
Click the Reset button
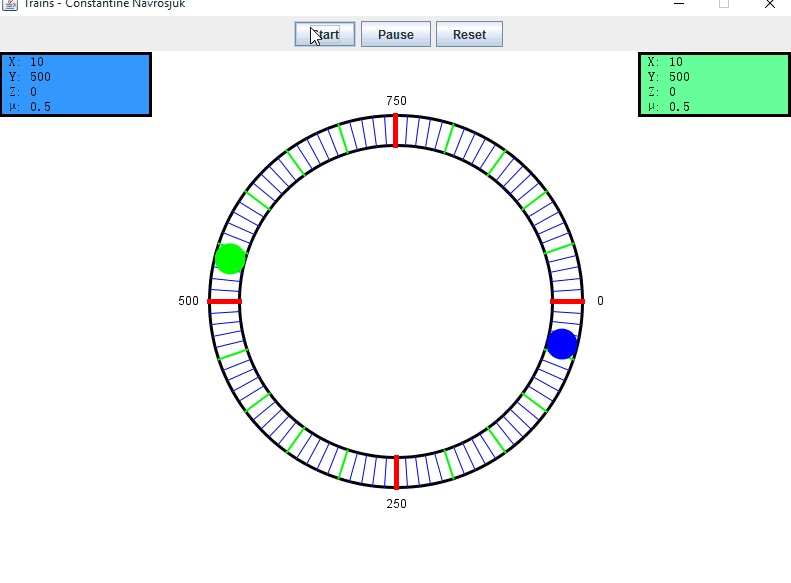tap(469, 35)
